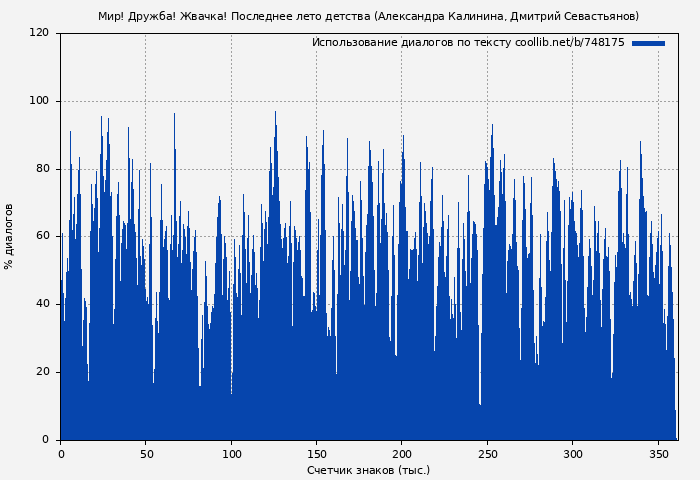Screen dimensions: 700x480
Task: Pick the 60 tick label on the vertical axis
Action: click(42, 236)
